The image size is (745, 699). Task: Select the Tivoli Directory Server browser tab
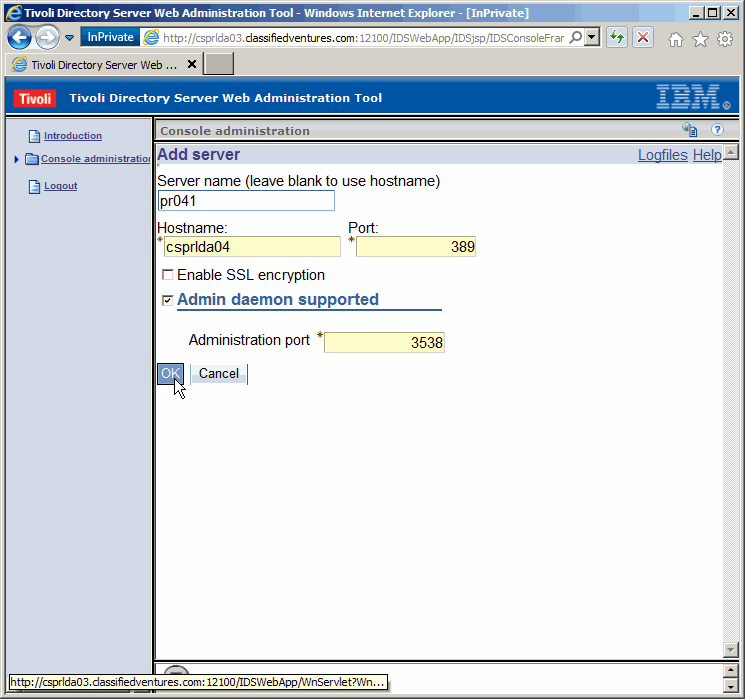coord(100,64)
